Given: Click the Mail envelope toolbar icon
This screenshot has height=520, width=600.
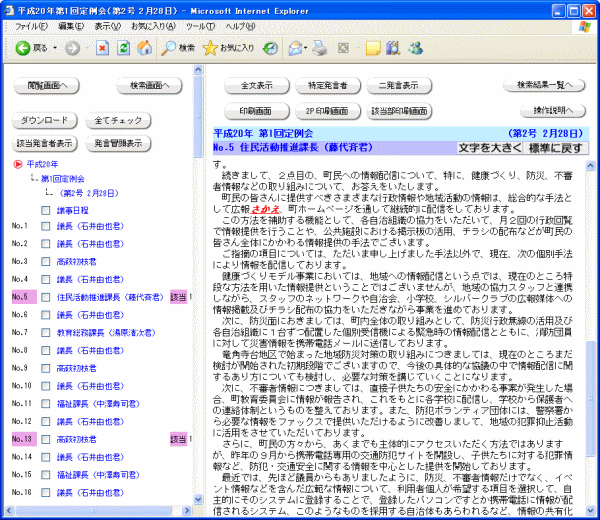Looking at the screenshot, I should (x=295, y=48).
